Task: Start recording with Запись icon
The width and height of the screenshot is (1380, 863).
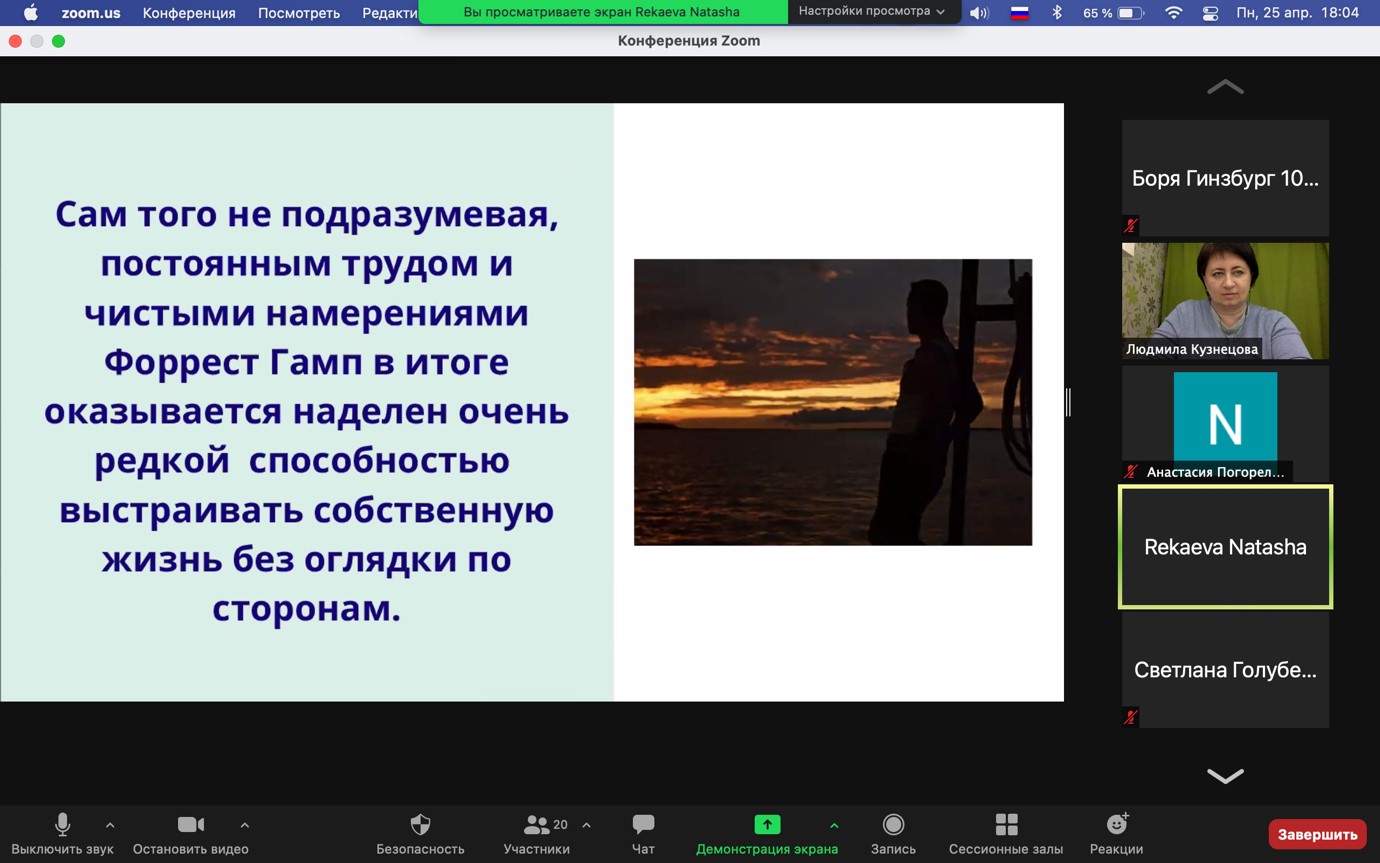Action: (893, 825)
